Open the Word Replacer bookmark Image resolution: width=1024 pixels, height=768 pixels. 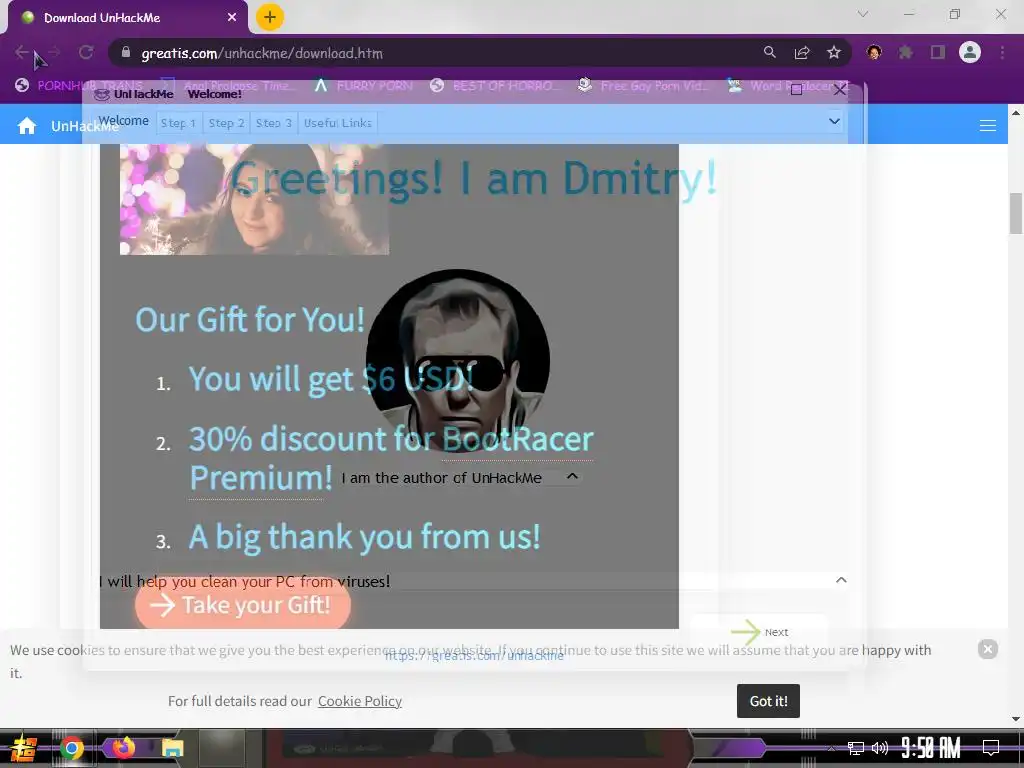coord(789,86)
